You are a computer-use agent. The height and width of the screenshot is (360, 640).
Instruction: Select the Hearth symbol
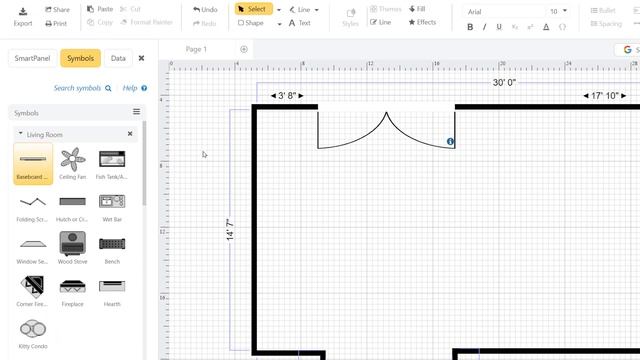[x=112, y=292]
